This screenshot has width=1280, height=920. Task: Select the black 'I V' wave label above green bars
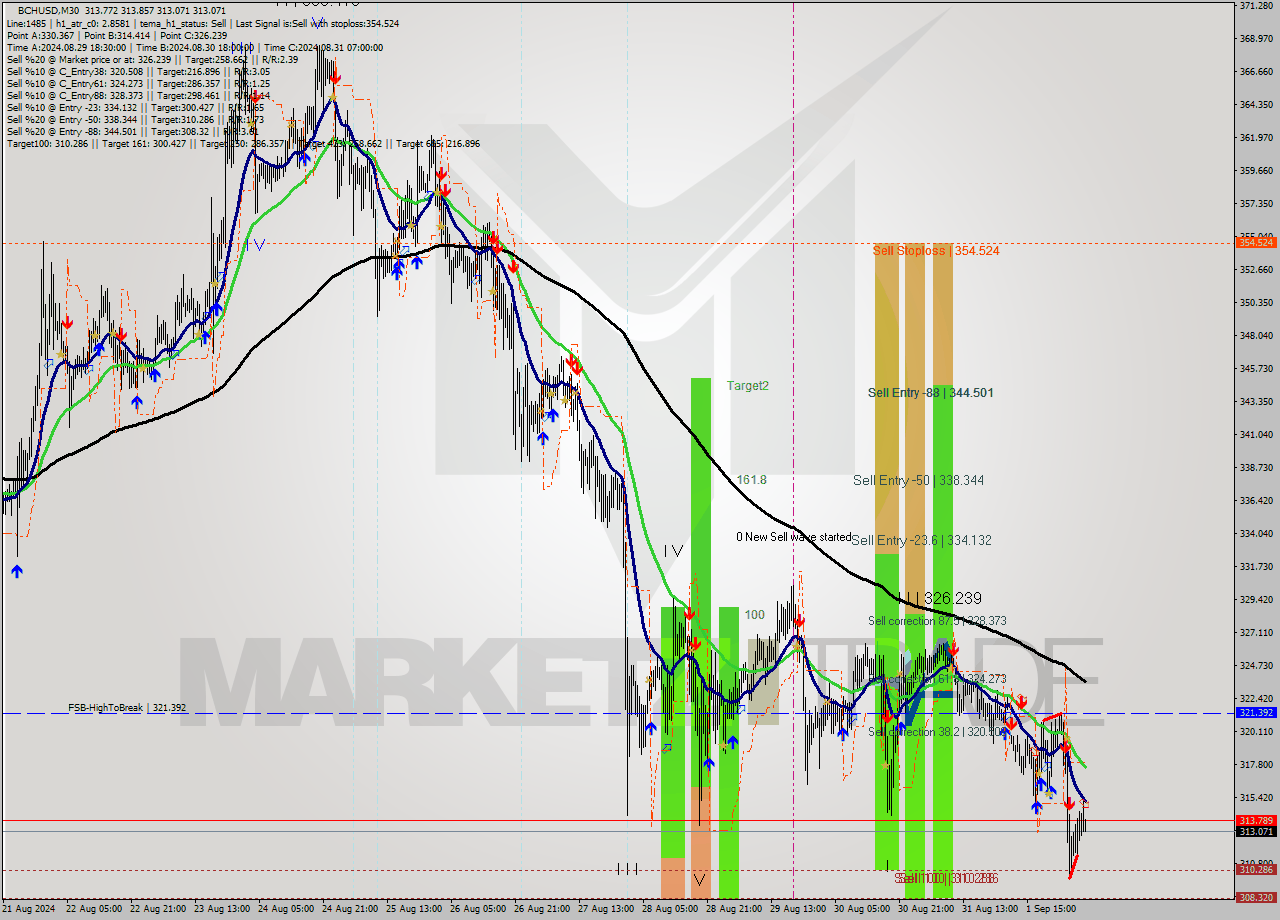(673, 550)
